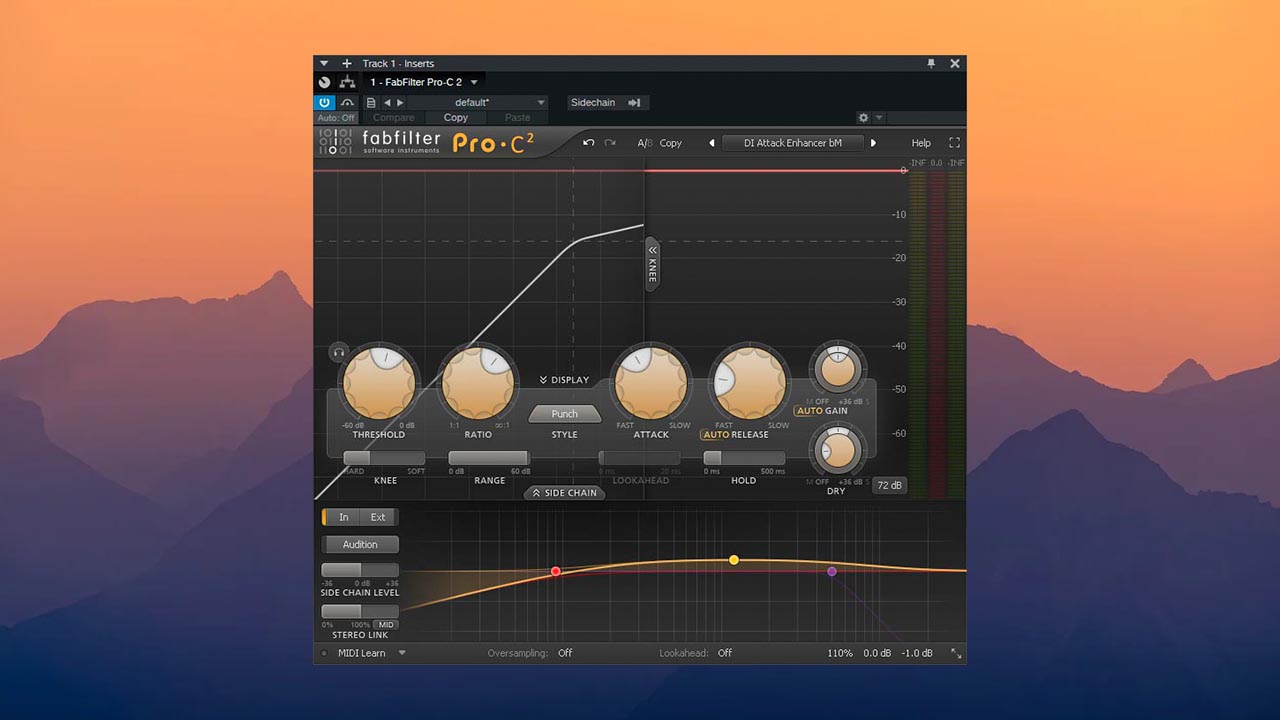Screen dimensions: 1280x720
Task: Click the yellow node on the sidechain EQ curve
Action: pos(735,560)
